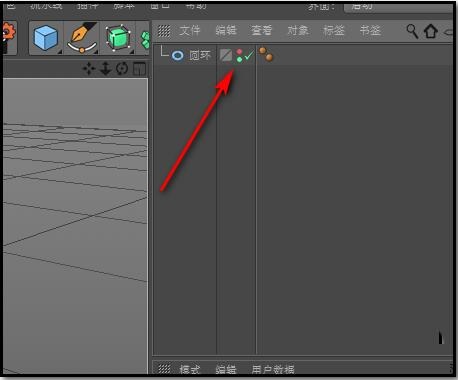Click the Object Manager home icon
Viewport: 458px width, 380px height.
click(431, 32)
